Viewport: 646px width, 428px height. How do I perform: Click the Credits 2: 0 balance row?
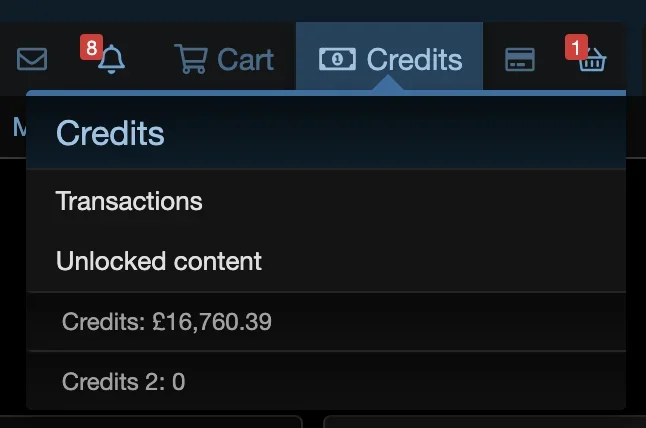326,381
